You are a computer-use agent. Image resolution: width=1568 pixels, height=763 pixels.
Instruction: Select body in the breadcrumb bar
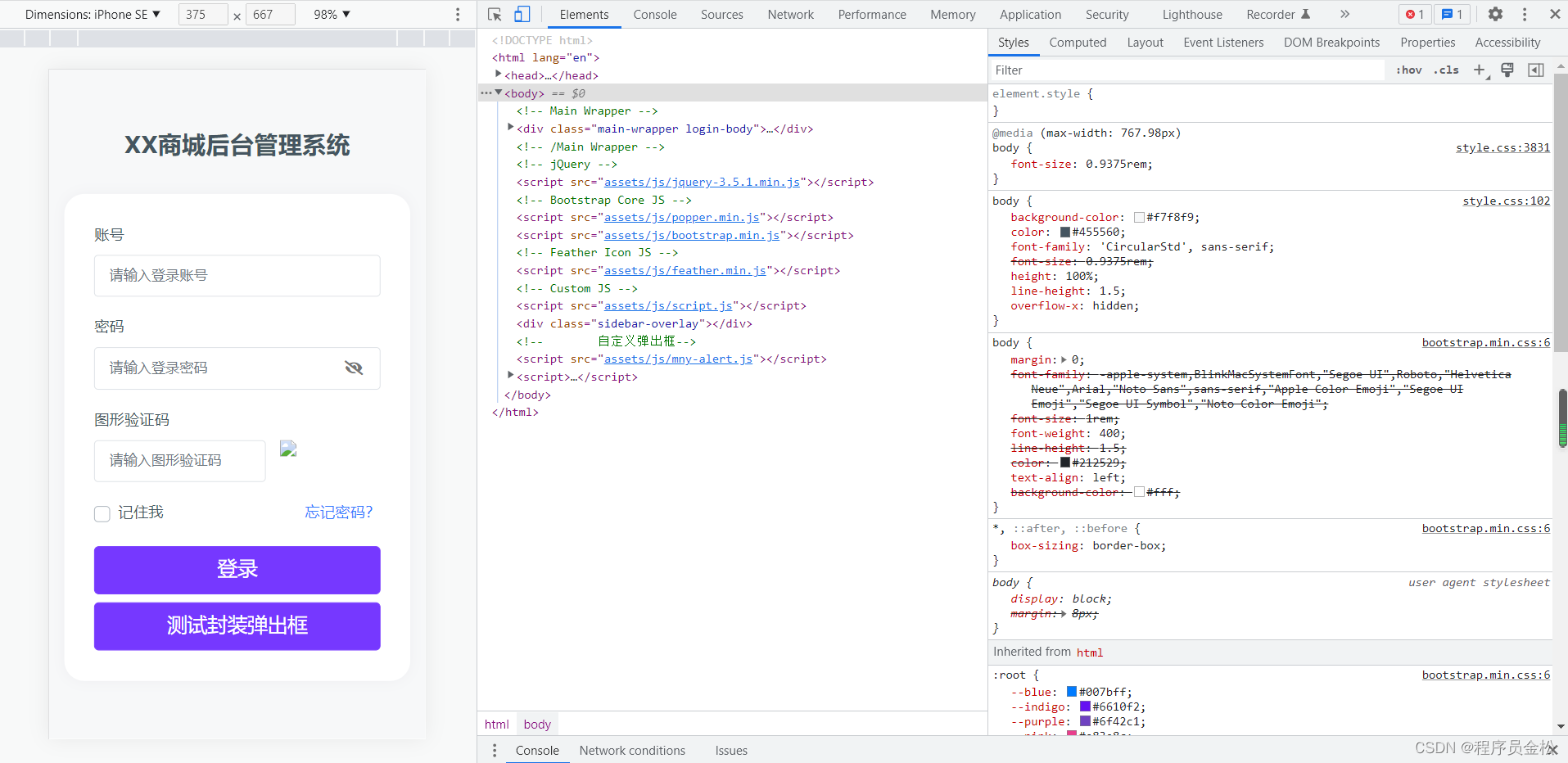point(537,724)
